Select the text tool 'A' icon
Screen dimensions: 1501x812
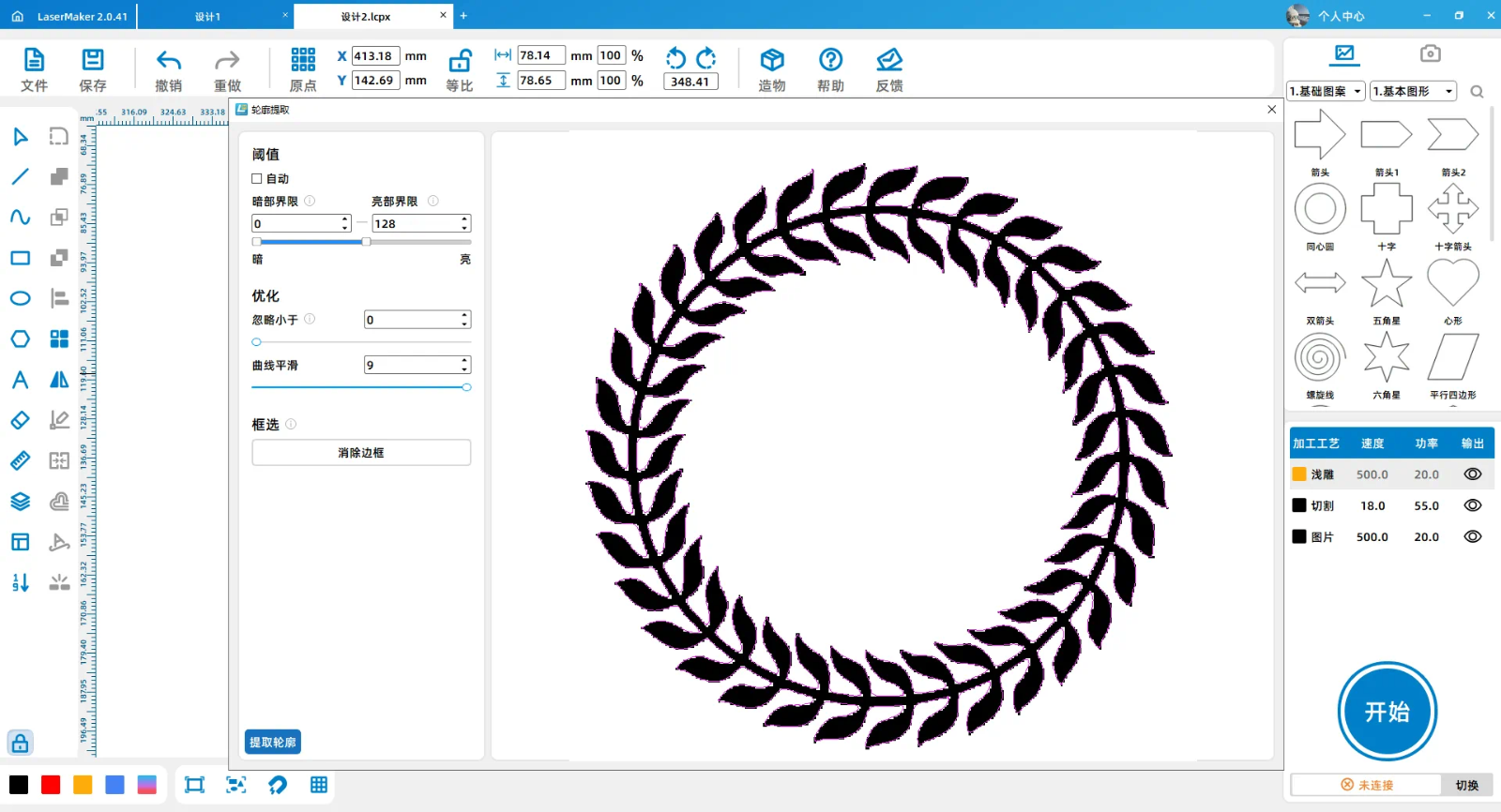click(x=20, y=380)
